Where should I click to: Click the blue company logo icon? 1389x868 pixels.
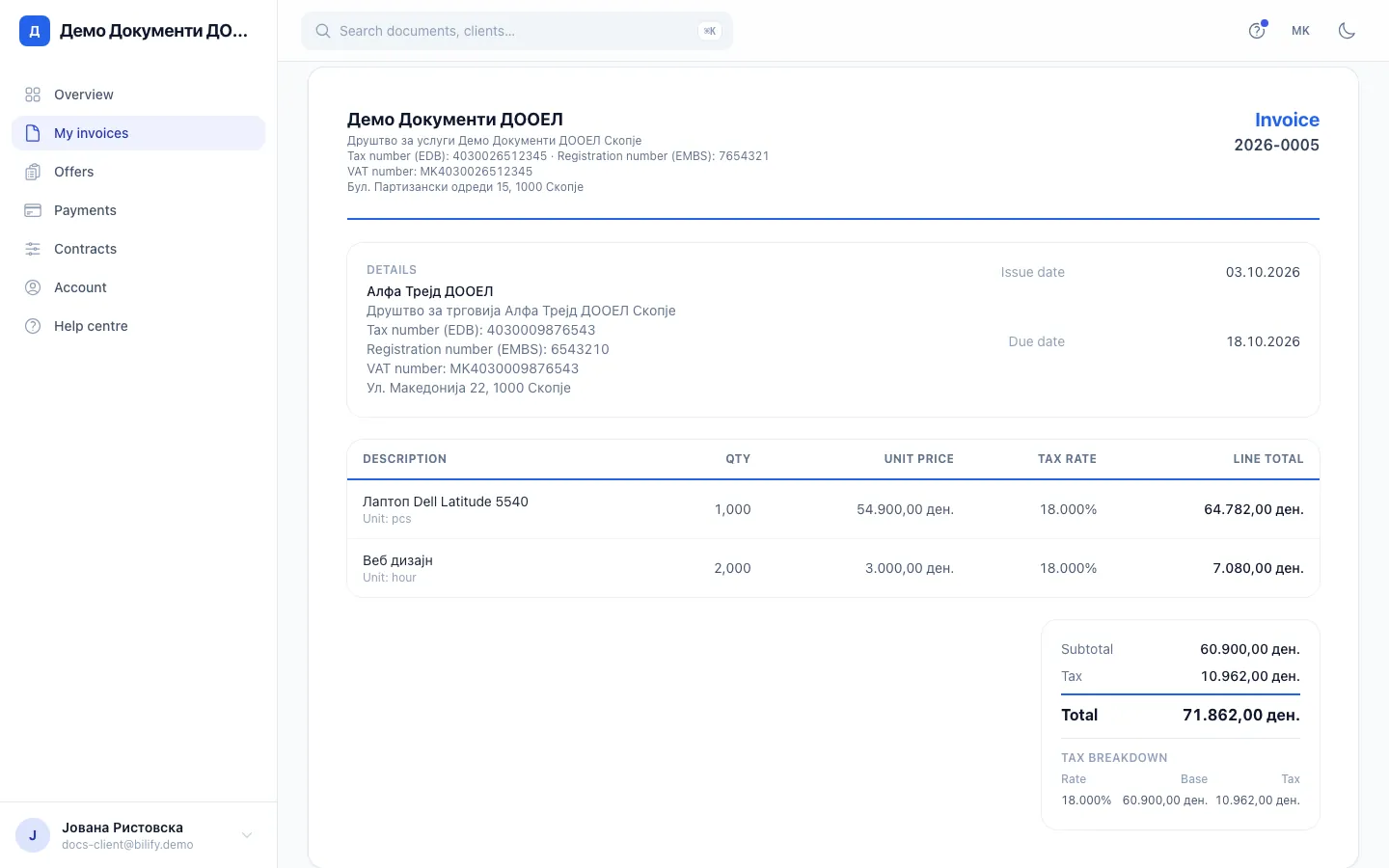(x=35, y=31)
